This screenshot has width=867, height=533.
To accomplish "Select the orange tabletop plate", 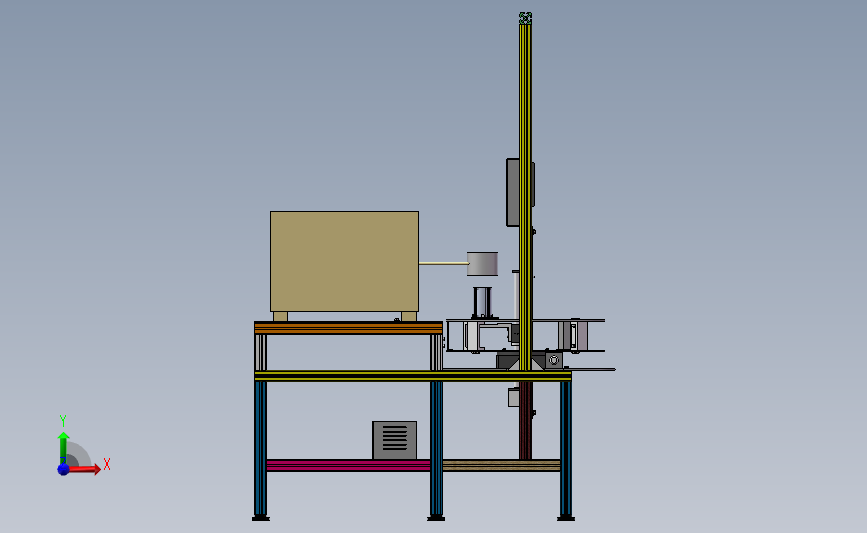I will 348,328.
